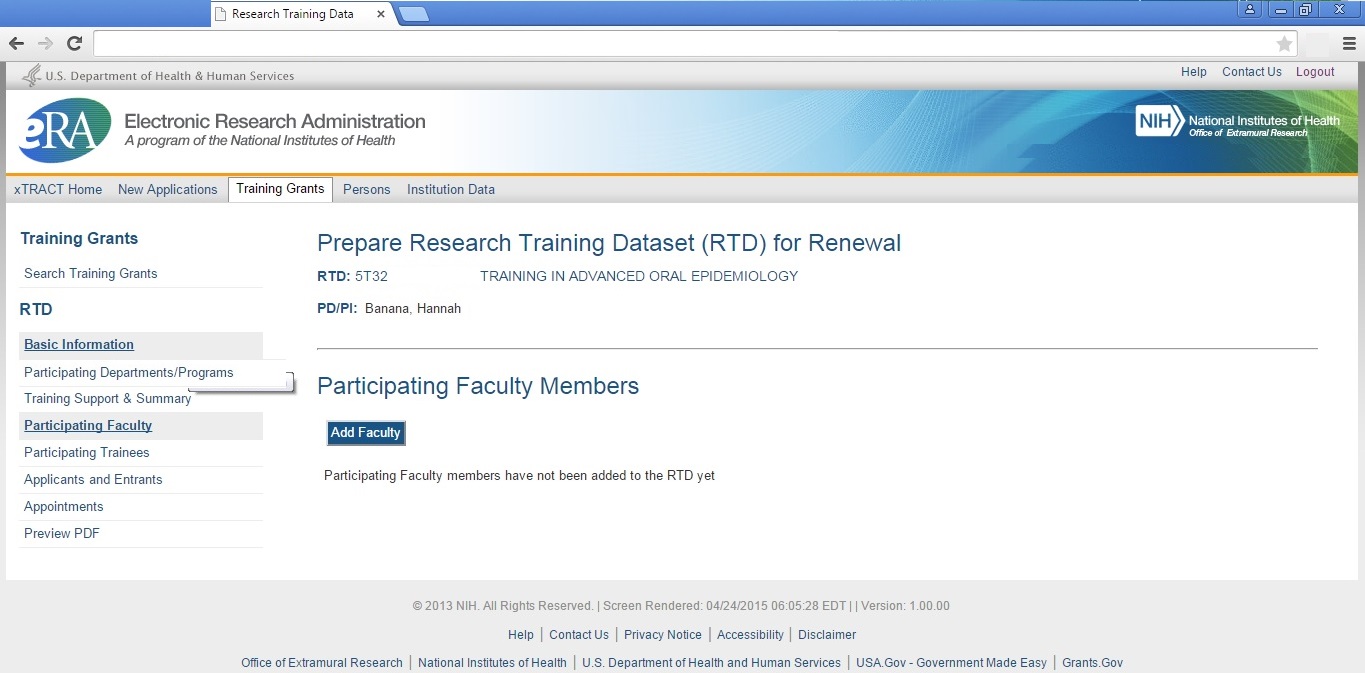Open a new browser tab
Image resolution: width=1365 pixels, height=673 pixels.
click(x=414, y=14)
